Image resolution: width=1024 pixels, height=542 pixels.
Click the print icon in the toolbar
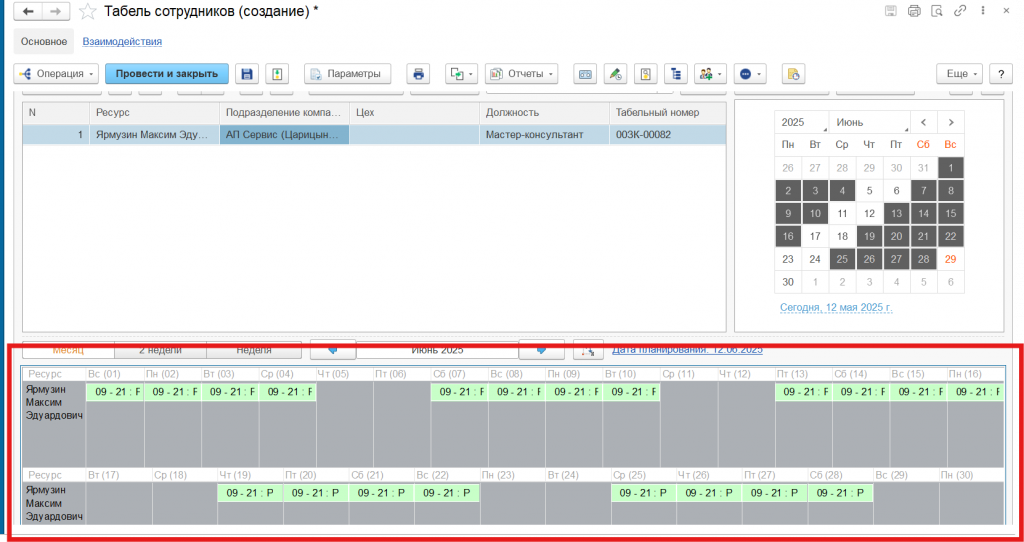coord(419,74)
